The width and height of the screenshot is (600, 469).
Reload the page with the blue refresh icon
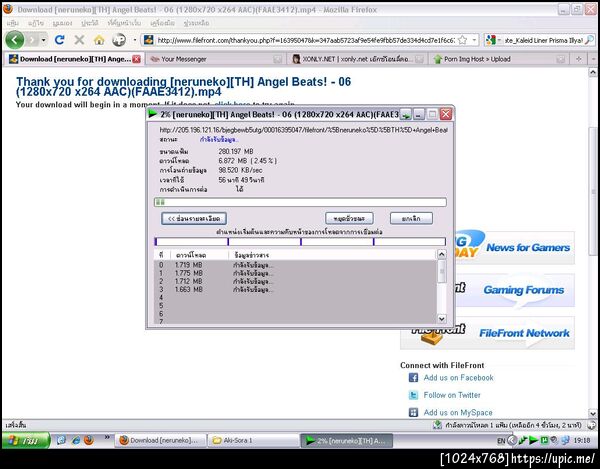coord(59,40)
